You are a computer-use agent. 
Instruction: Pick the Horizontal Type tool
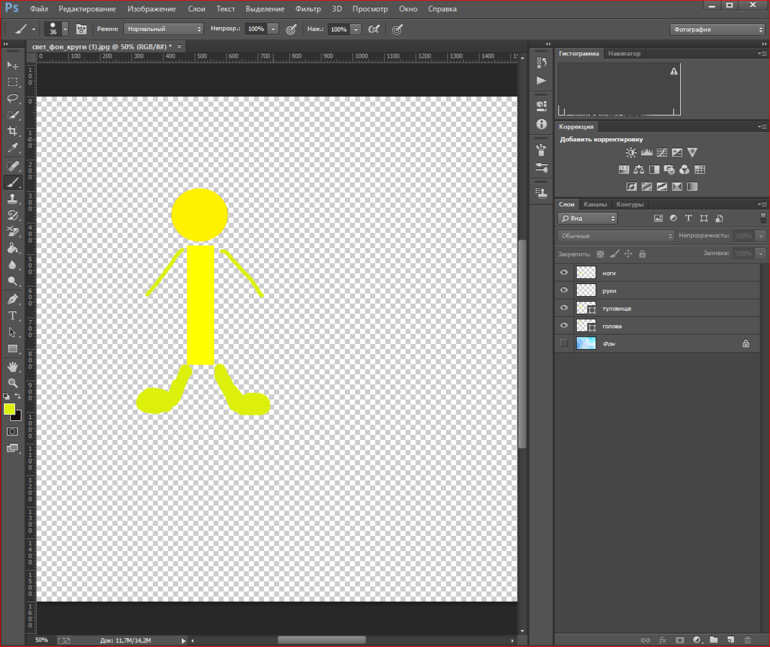point(13,315)
